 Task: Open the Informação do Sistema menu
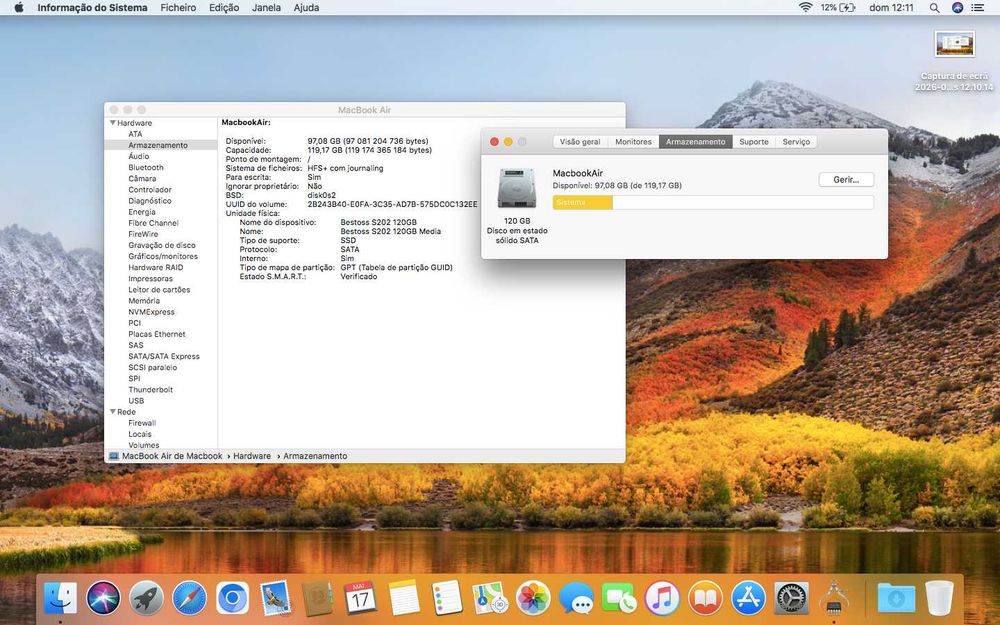[x=92, y=8]
